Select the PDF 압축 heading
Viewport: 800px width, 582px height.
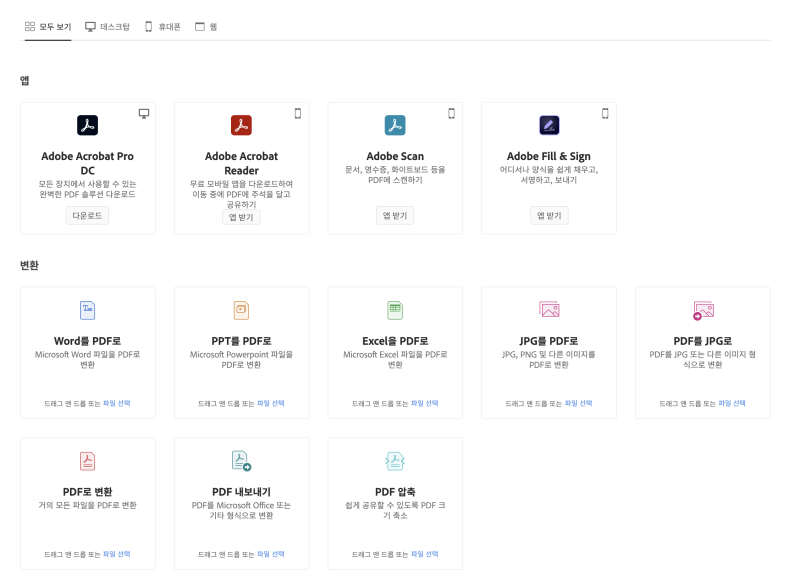click(395, 492)
